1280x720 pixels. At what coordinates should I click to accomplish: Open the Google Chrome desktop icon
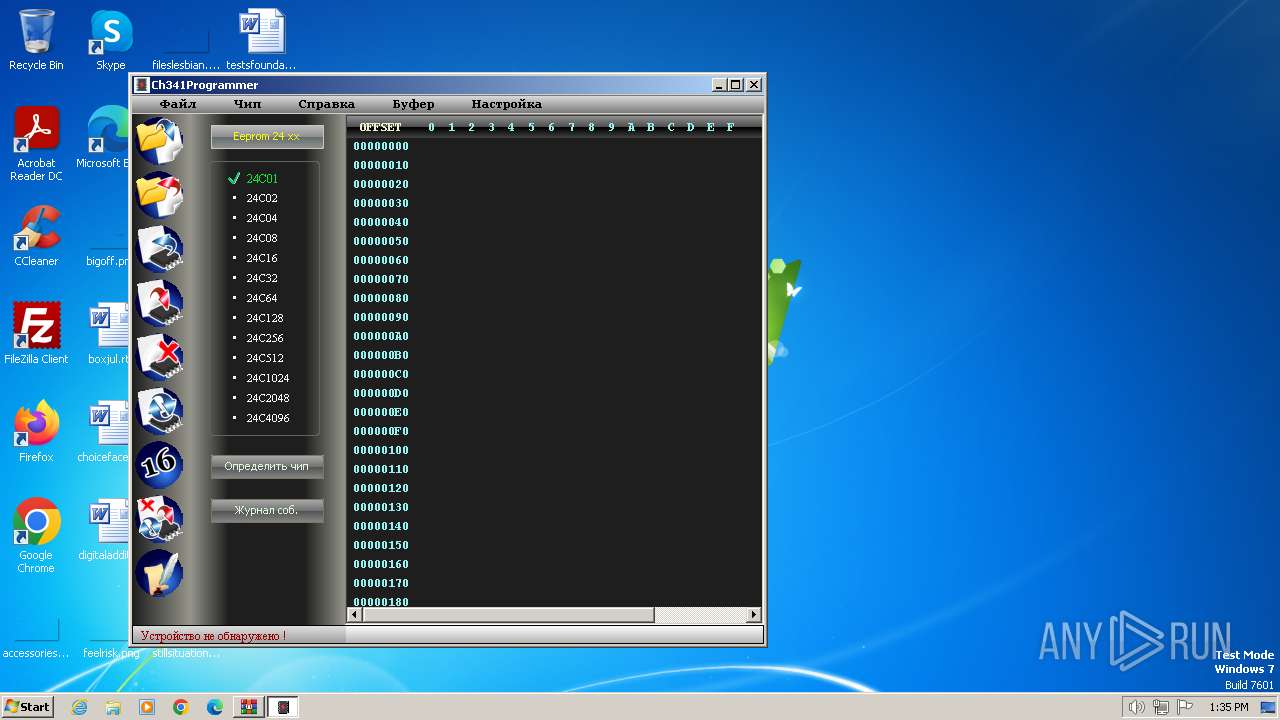(x=36, y=535)
